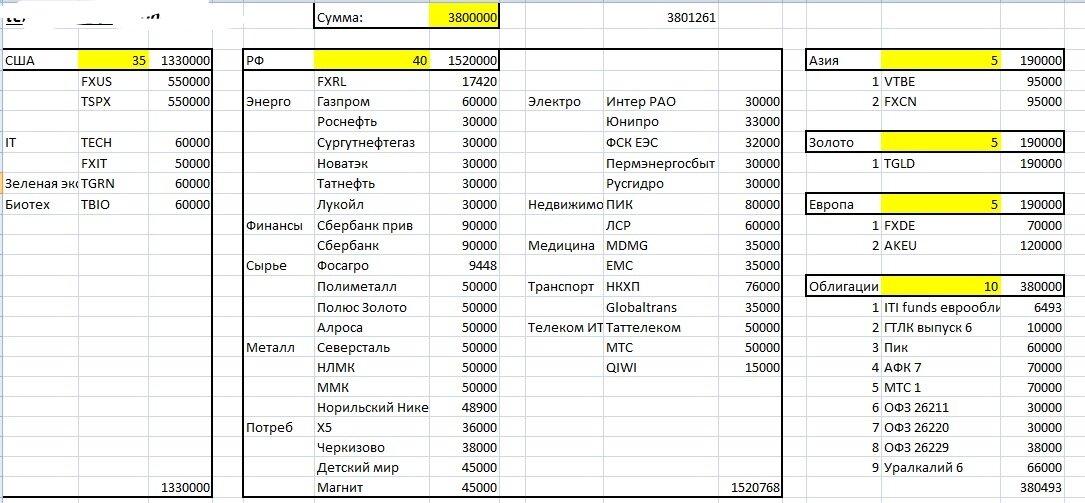
Task: Click the Облигации header cell
Action: tap(844, 286)
